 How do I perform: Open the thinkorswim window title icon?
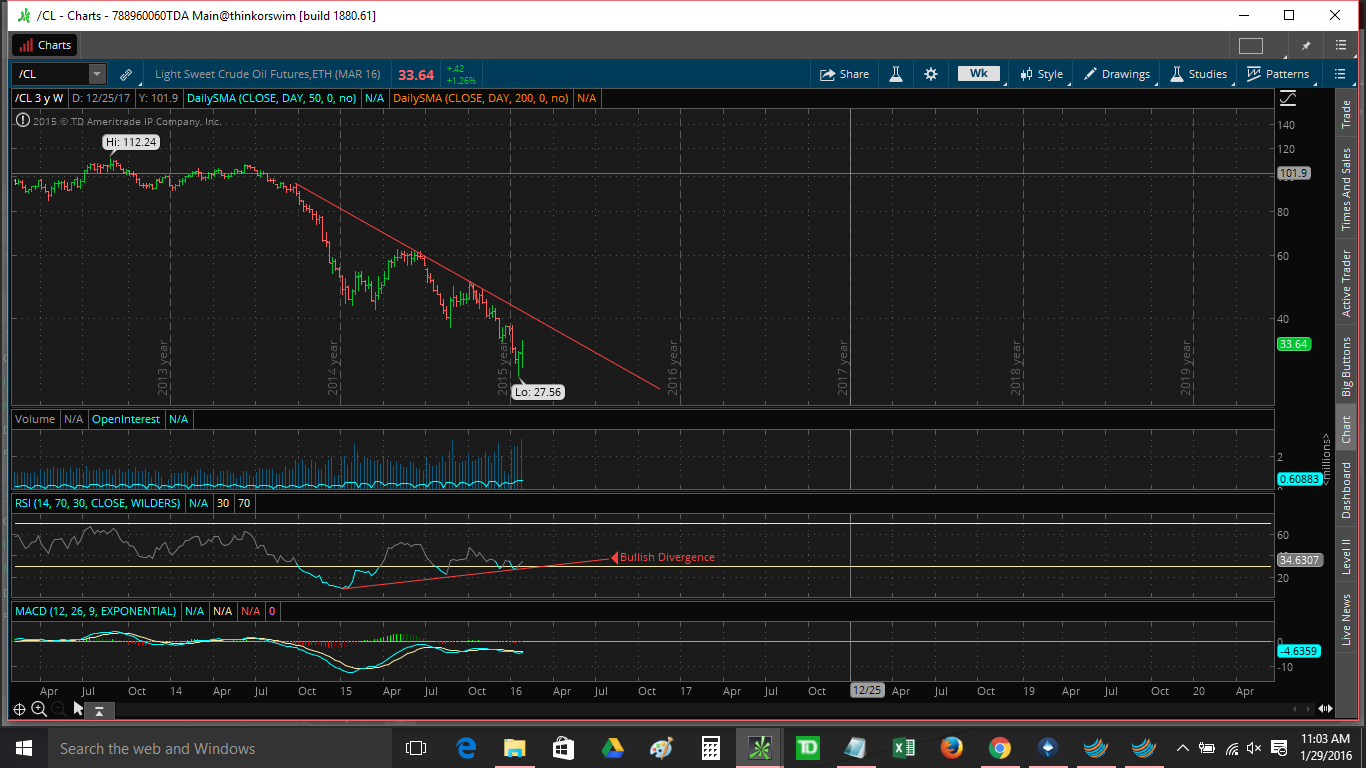click(x=24, y=16)
